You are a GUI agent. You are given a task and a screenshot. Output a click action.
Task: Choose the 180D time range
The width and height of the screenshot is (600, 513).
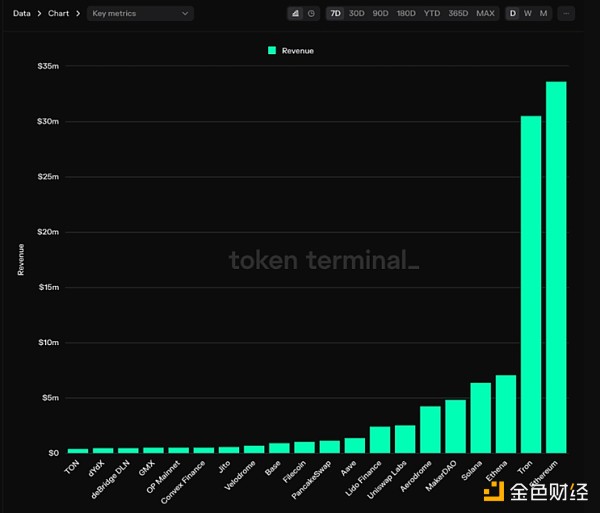pyautogui.click(x=408, y=14)
